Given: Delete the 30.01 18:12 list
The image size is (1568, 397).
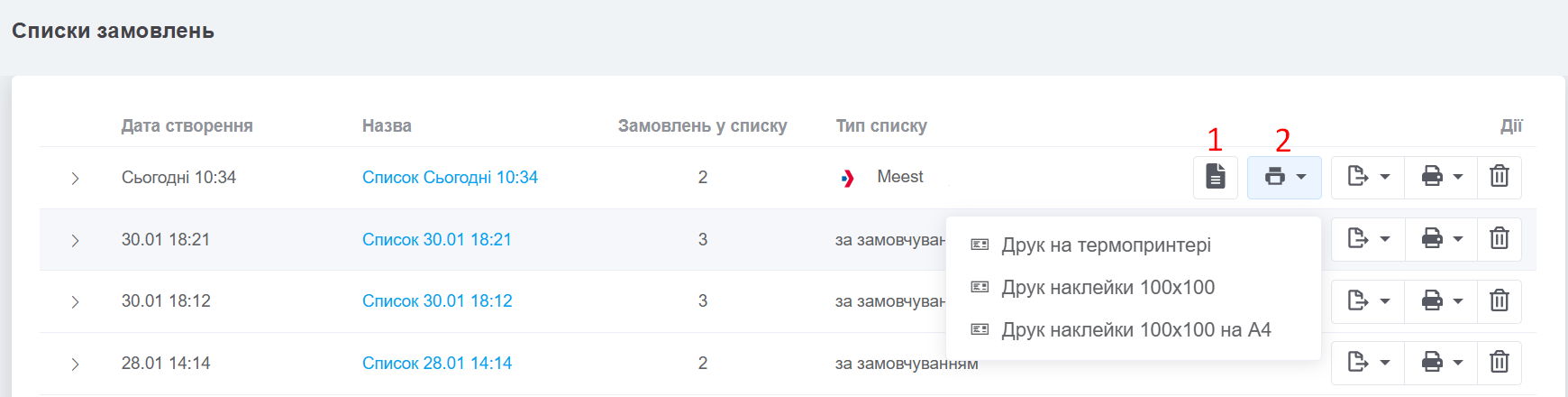Looking at the screenshot, I should click(x=1499, y=300).
